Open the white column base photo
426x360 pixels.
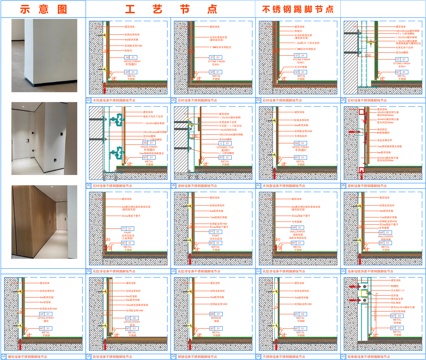tap(44, 55)
